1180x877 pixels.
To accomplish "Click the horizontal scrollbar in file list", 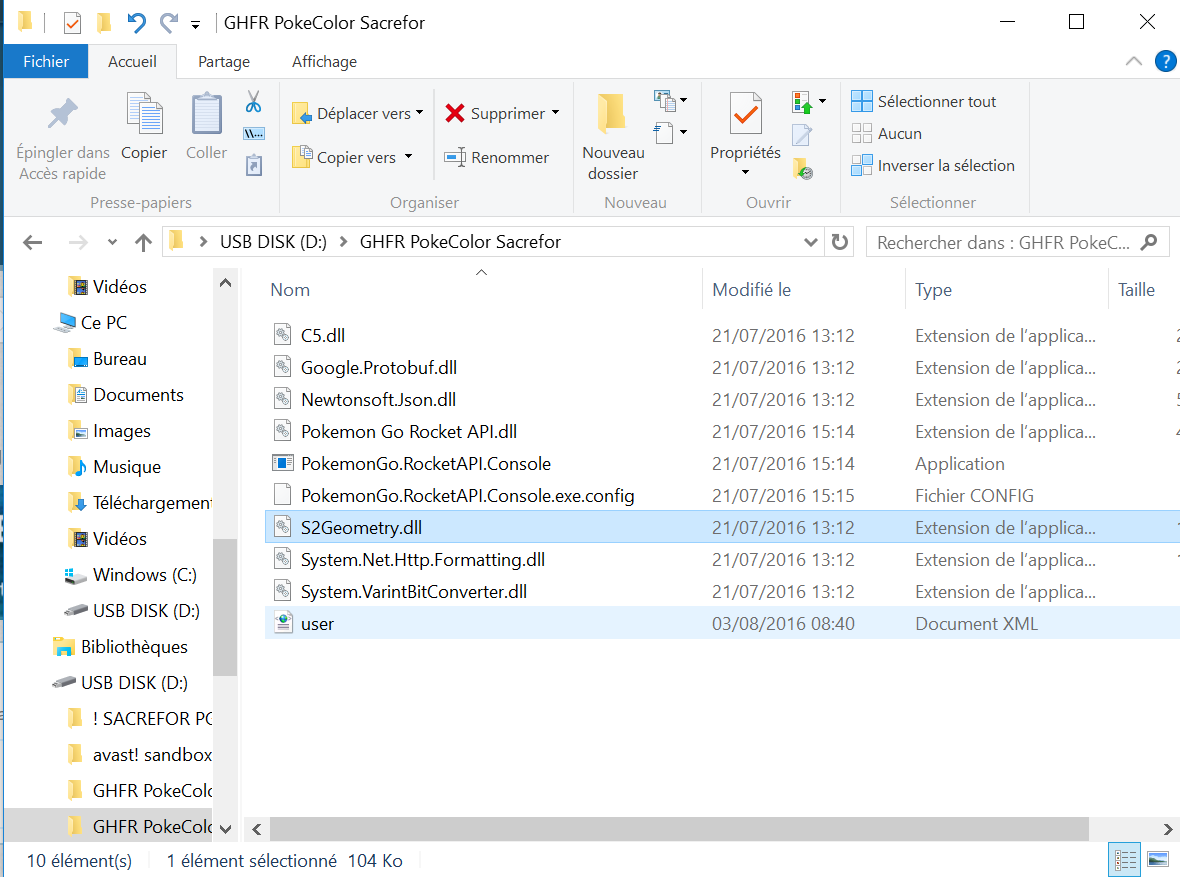I will pyautogui.click(x=679, y=829).
